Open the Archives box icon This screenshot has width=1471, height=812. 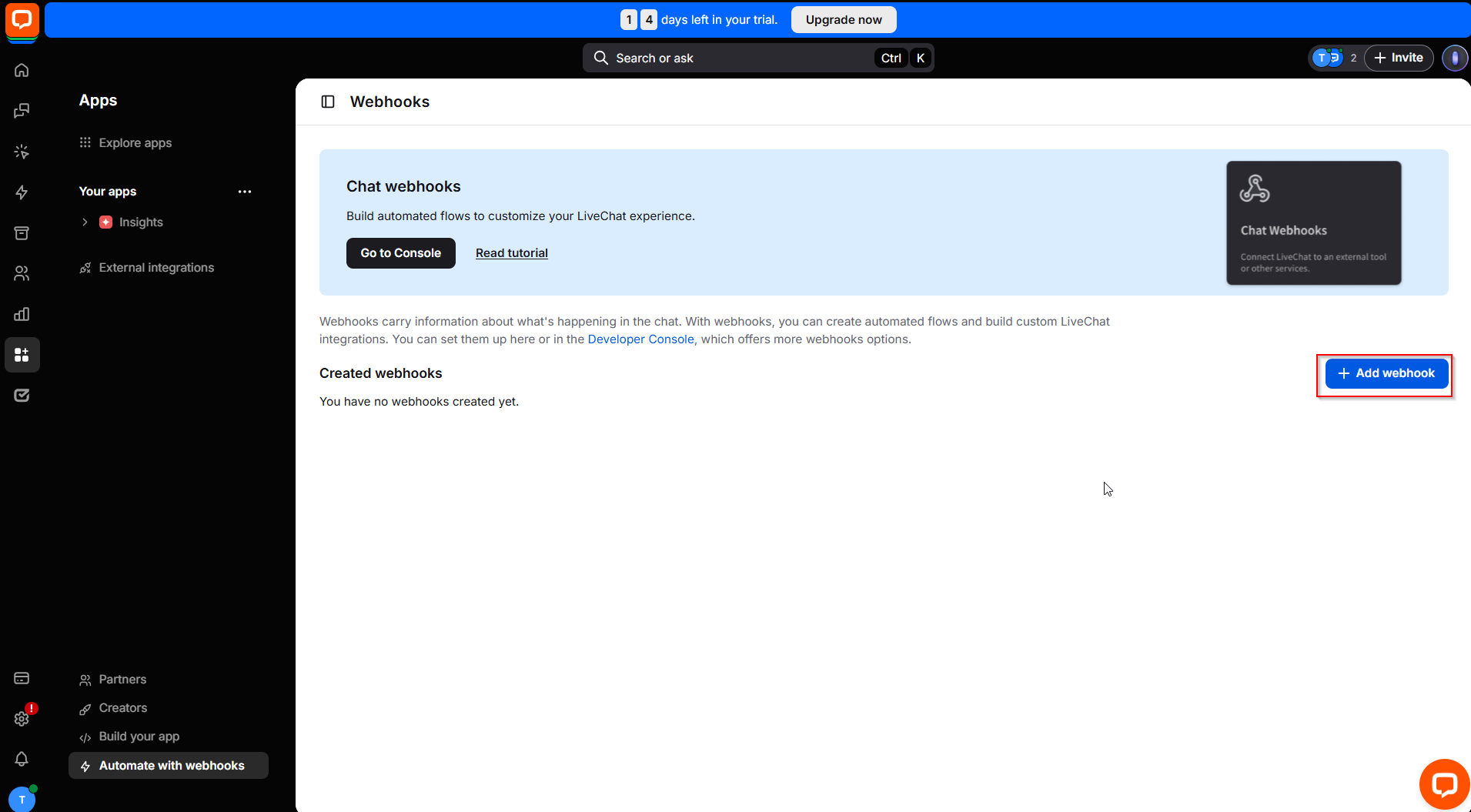(22, 232)
